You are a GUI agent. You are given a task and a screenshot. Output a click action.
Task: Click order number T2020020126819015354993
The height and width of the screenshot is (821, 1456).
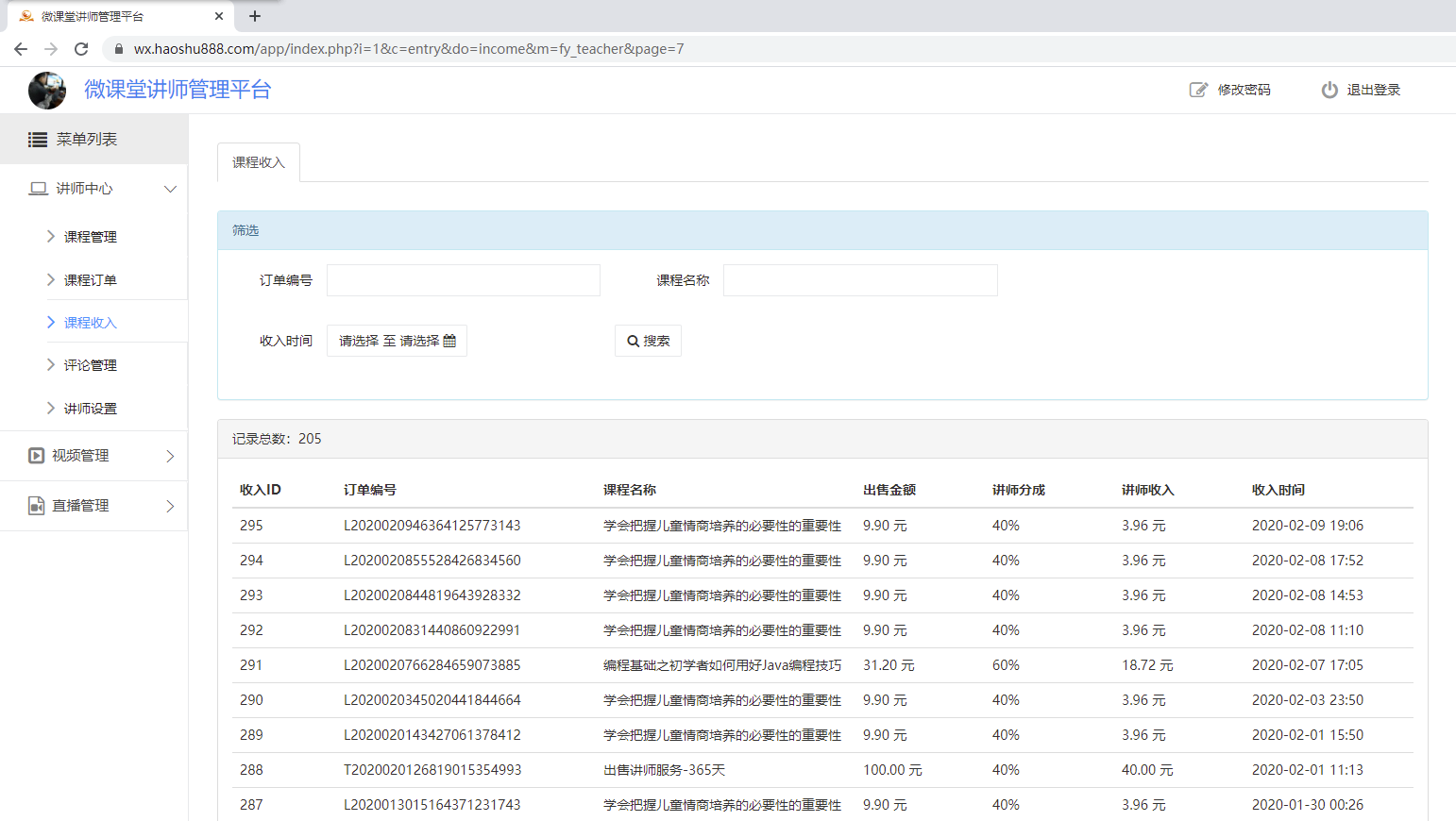(x=432, y=770)
